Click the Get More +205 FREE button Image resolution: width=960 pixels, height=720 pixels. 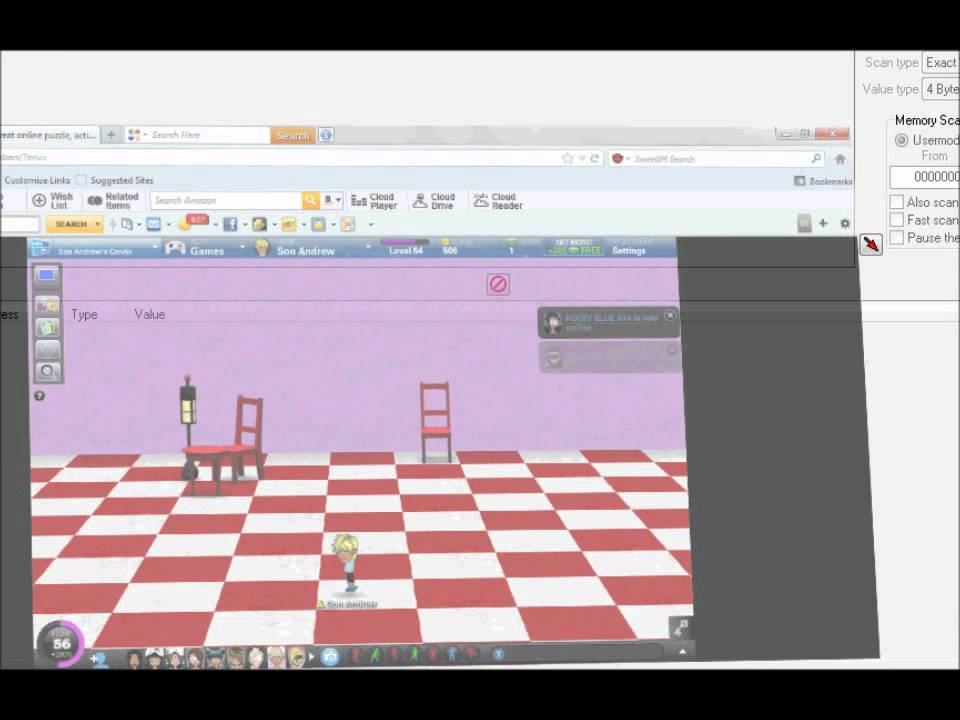click(x=574, y=247)
